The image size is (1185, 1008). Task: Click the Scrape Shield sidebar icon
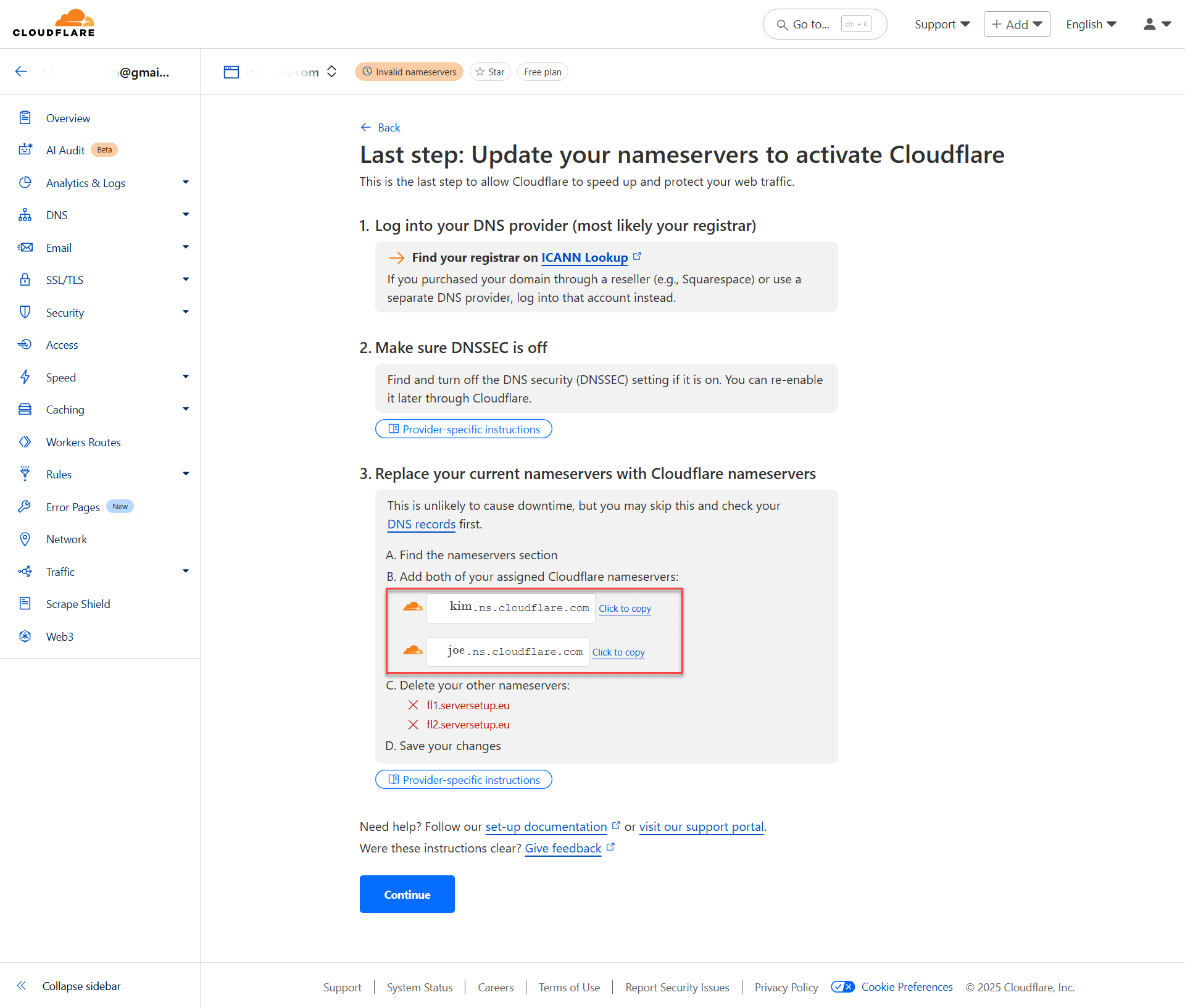click(x=25, y=604)
